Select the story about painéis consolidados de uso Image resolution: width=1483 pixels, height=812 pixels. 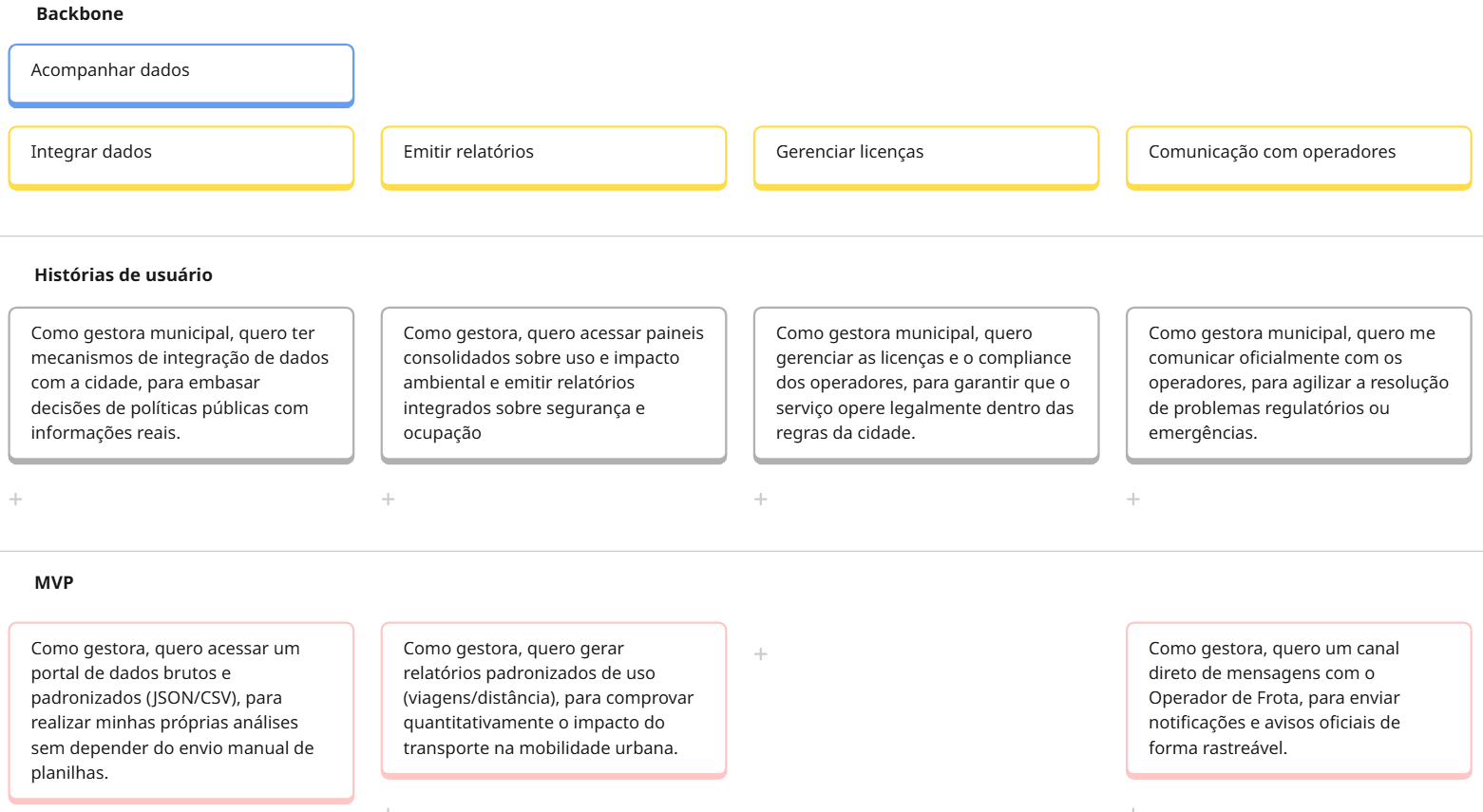click(554, 384)
